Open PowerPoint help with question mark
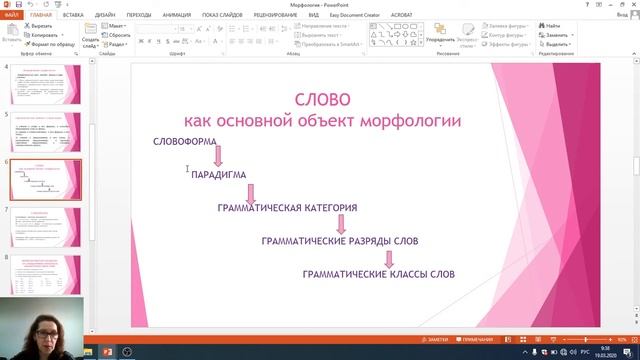This screenshot has height=360, width=640. point(587,4)
